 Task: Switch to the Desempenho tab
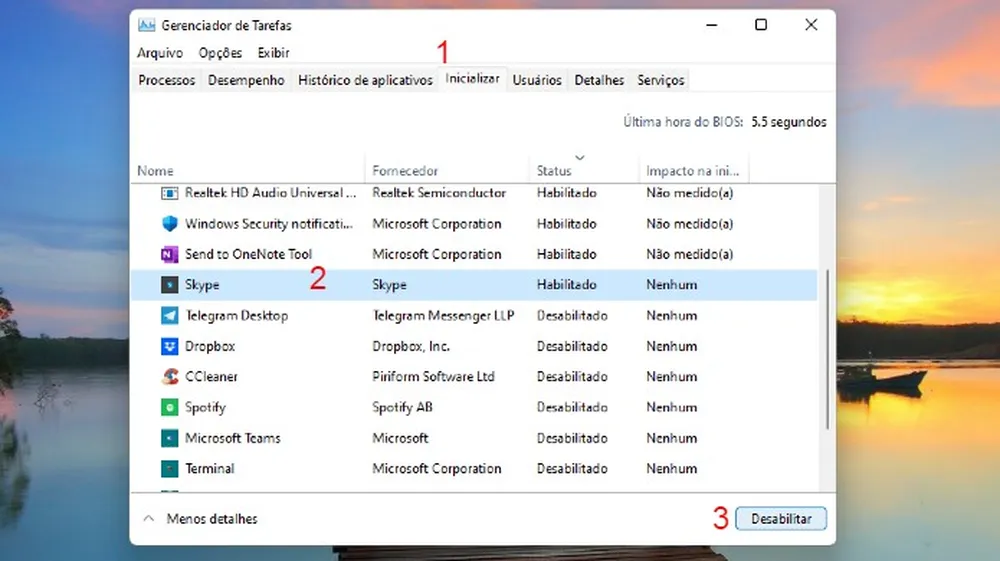[246, 80]
